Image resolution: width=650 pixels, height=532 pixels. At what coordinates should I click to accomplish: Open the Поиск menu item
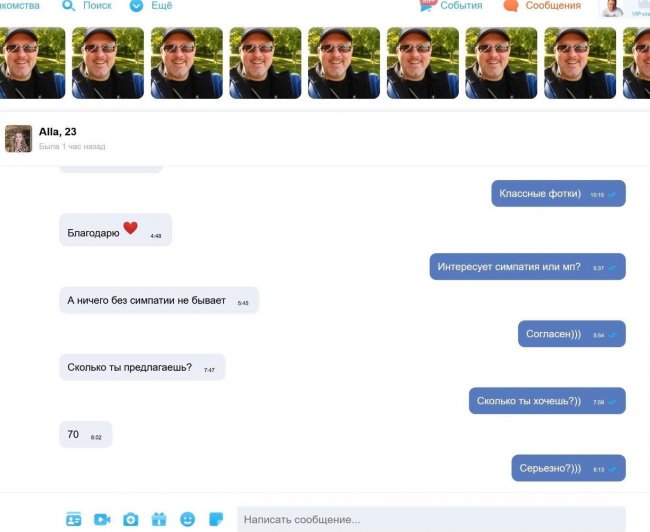point(97,5)
